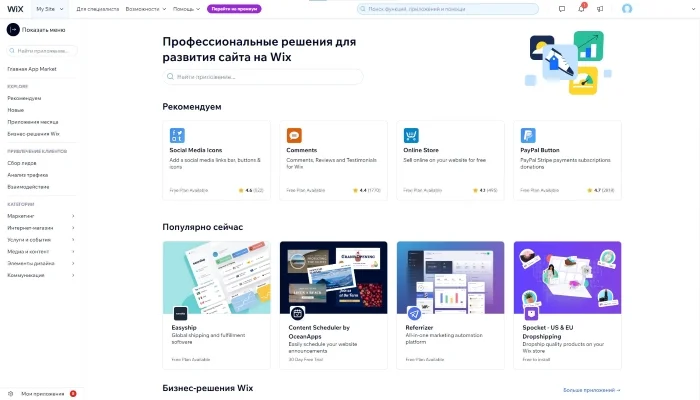Click the sidebar app search field
Viewport: 700px width, 400px height.
coord(42,51)
